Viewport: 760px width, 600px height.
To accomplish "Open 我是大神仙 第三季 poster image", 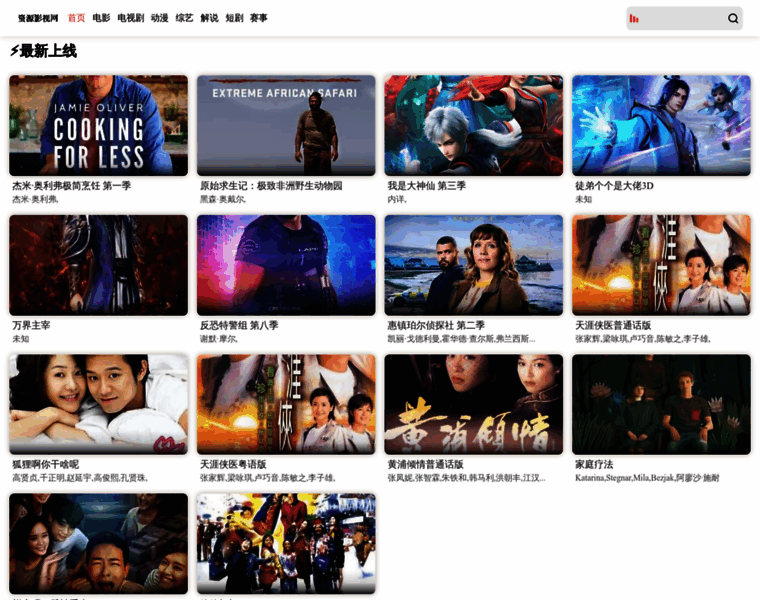I will (474, 125).
